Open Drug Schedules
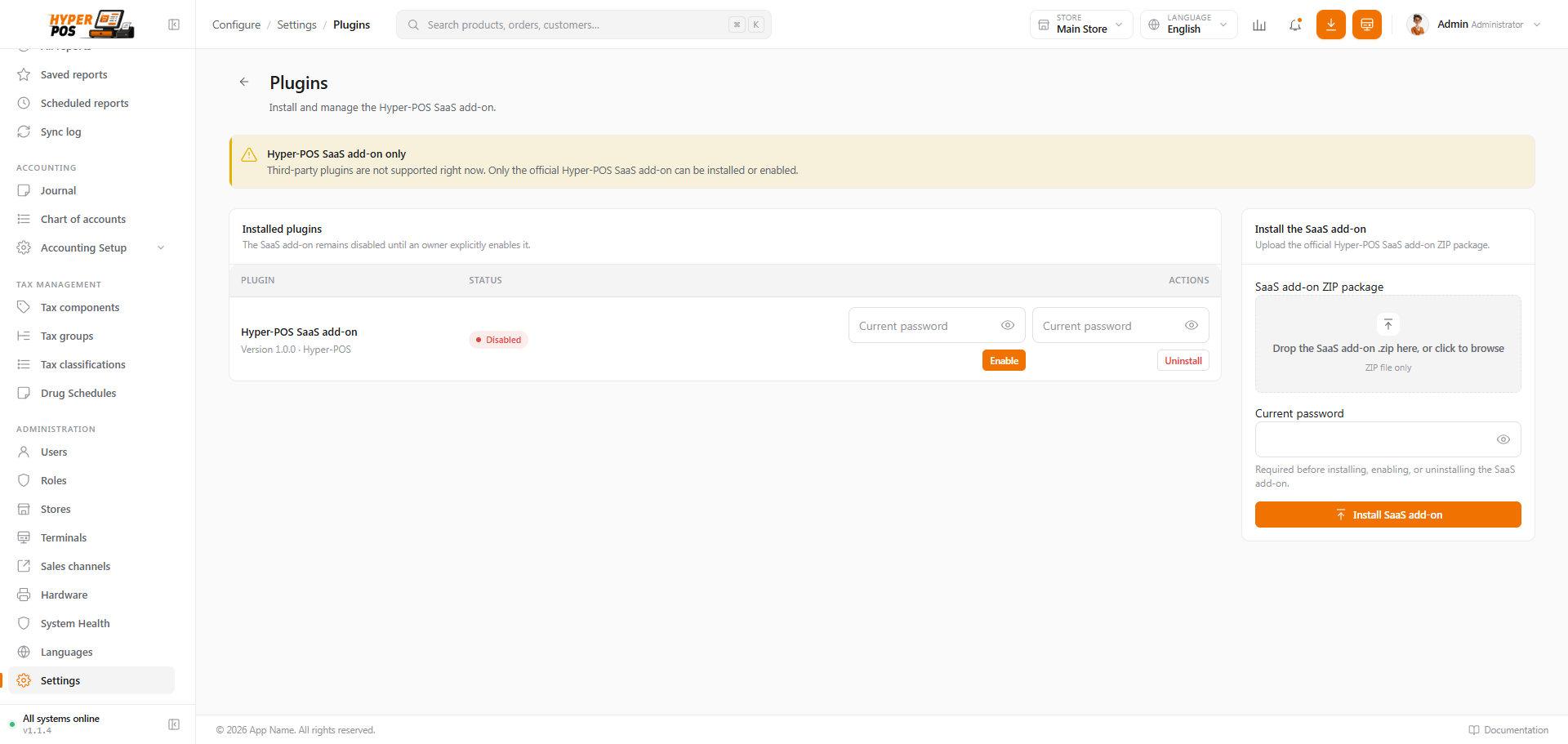 pos(91,394)
